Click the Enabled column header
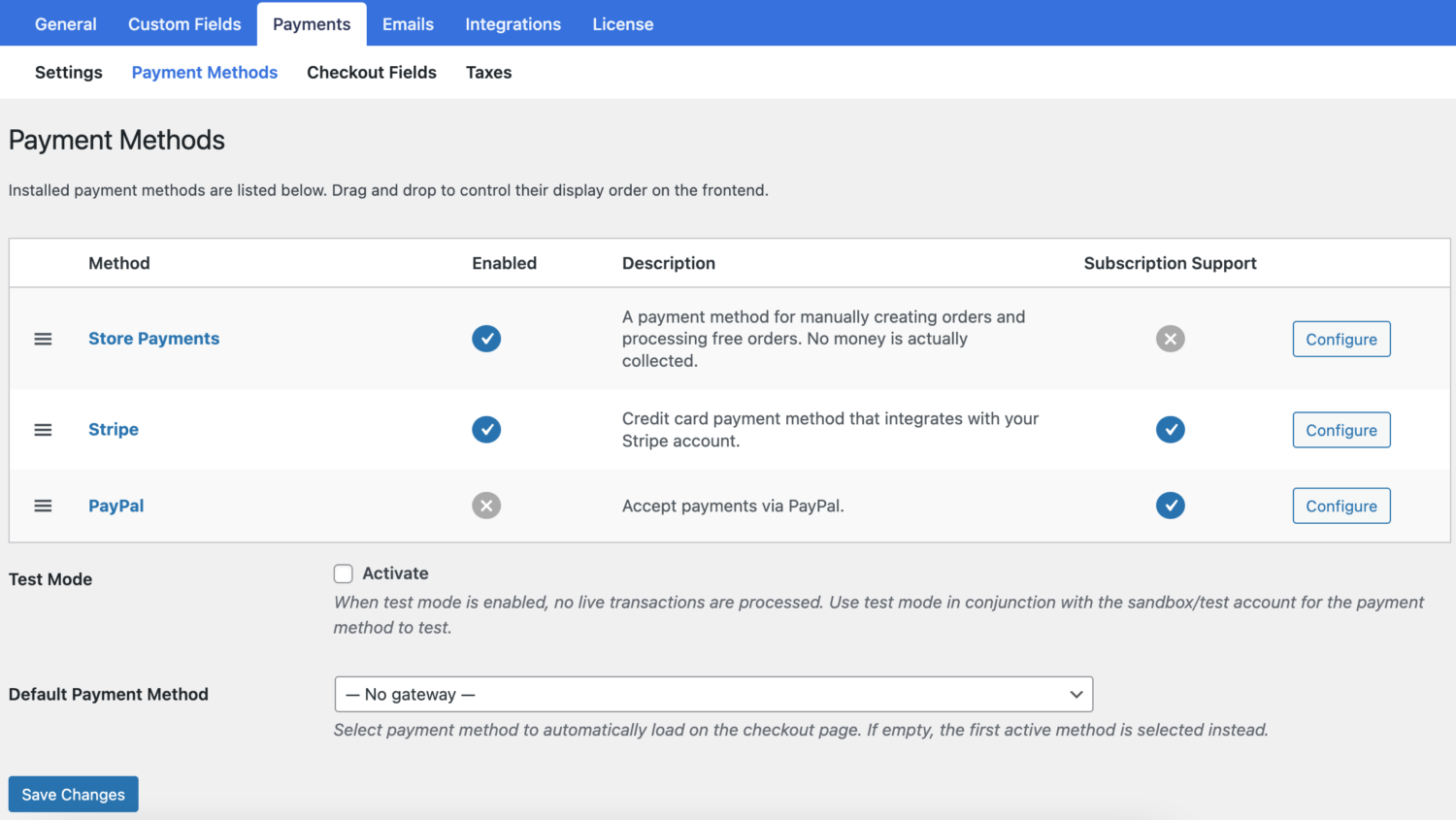Screen dimensions: 1456x820 tap(505, 263)
